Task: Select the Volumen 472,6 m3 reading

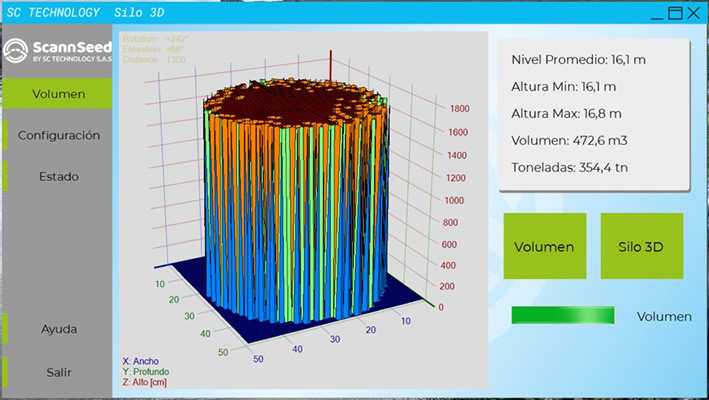Action: click(x=569, y=141)
